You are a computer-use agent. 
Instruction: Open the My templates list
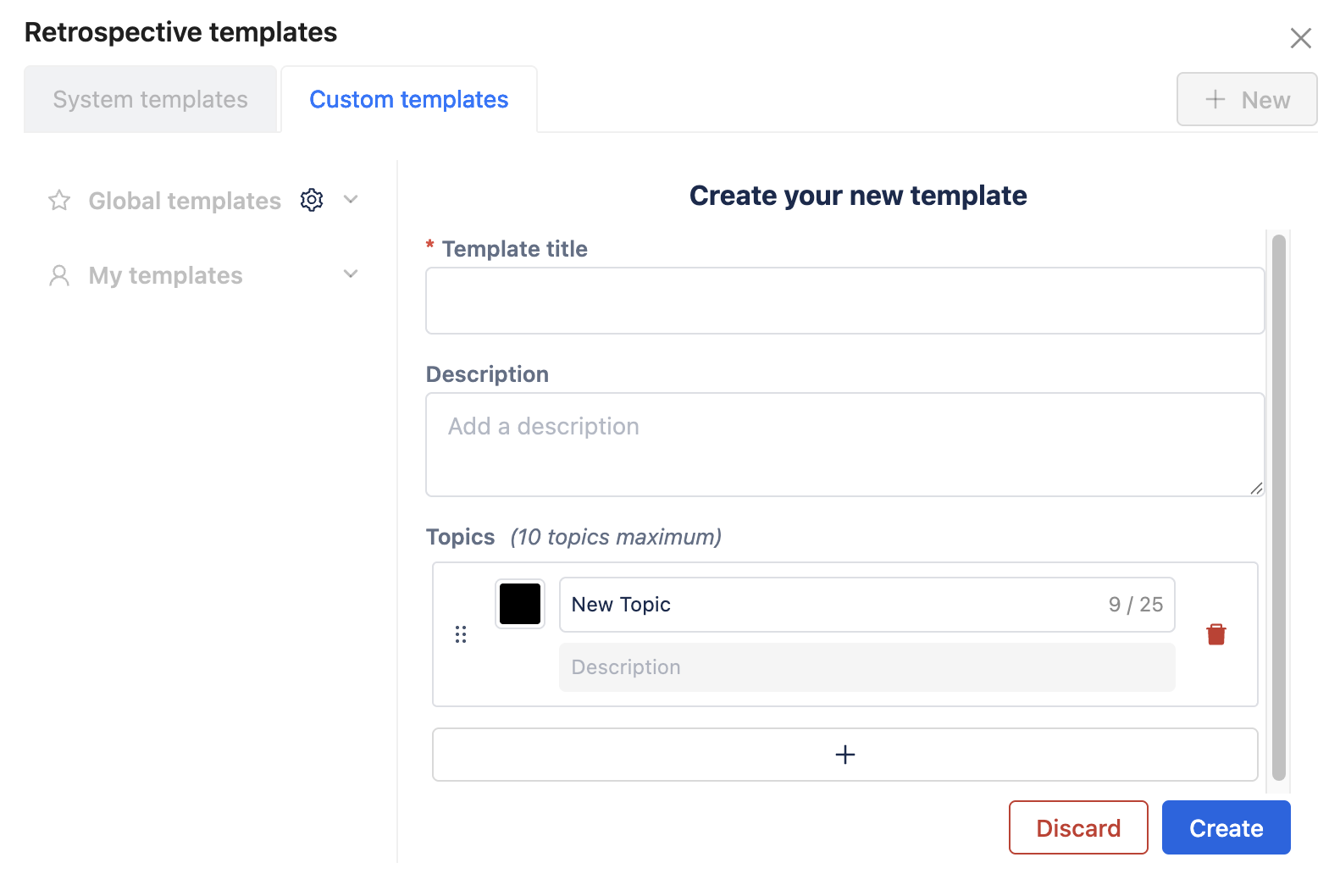coord(165,275)
